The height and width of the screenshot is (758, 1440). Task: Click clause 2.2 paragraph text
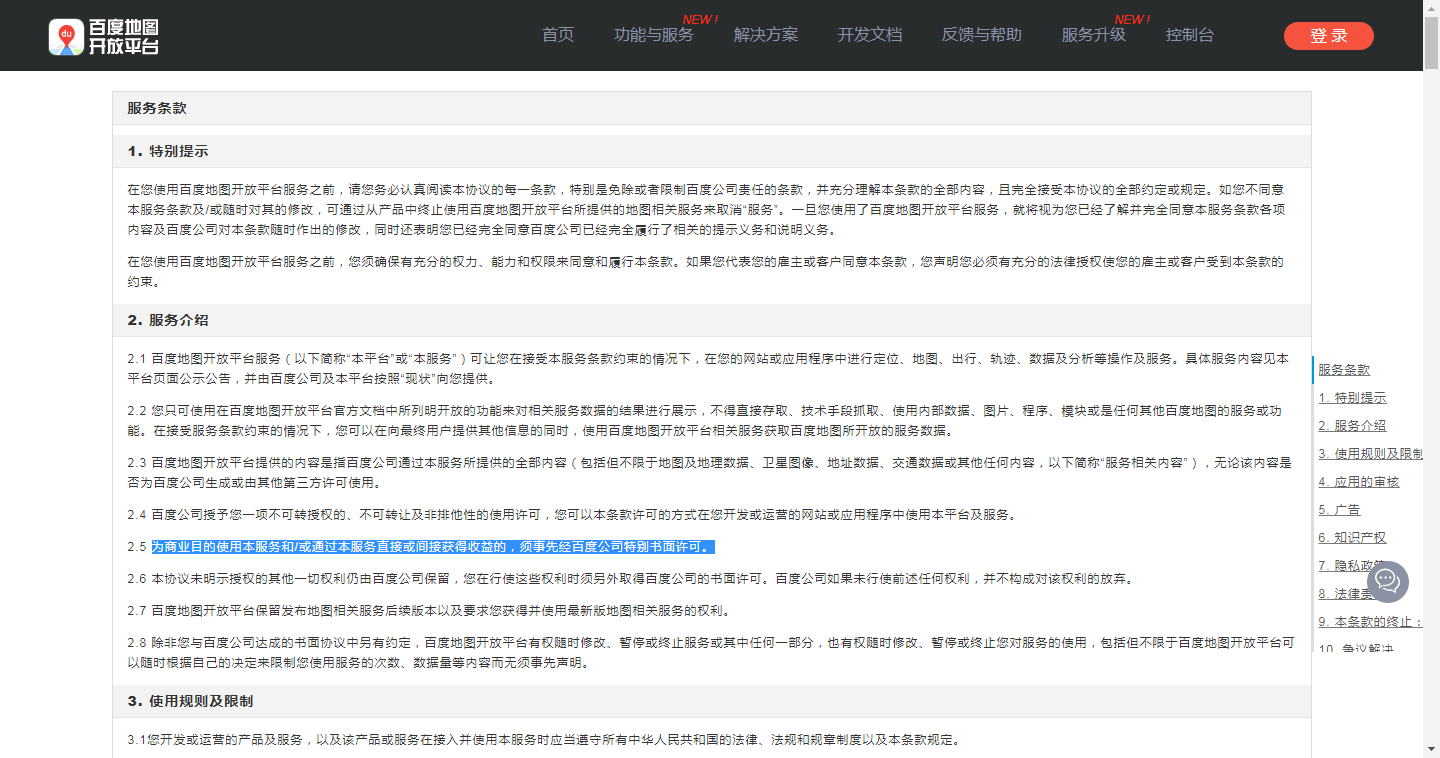(x=705, y=421)
